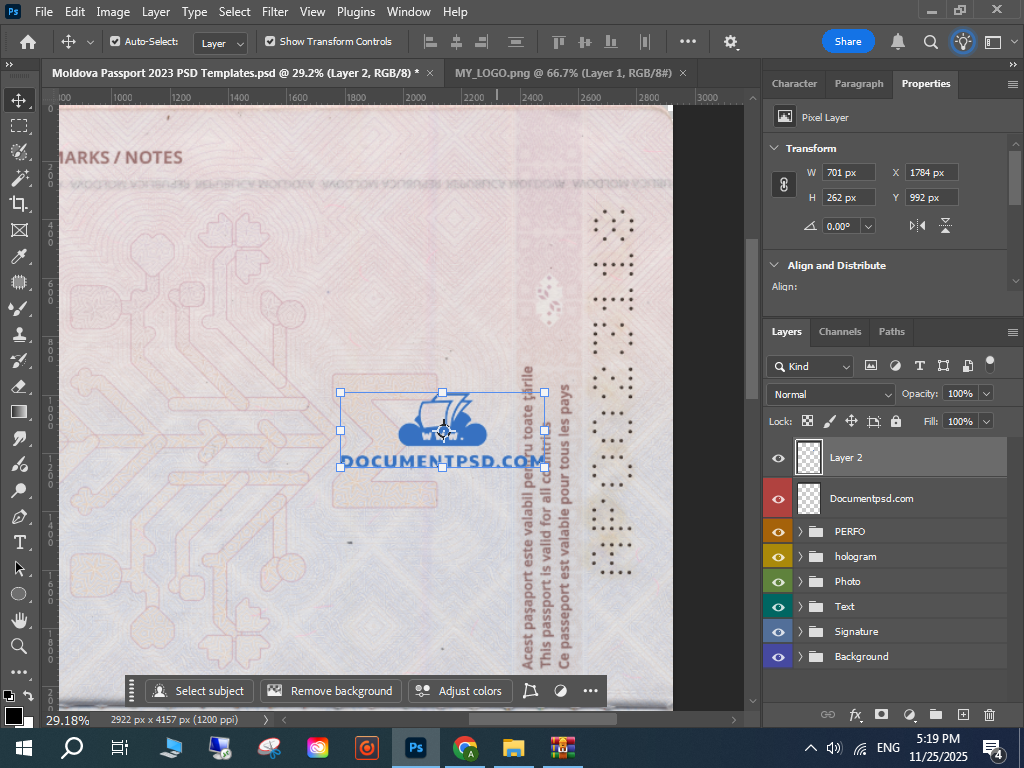Switch to the Channels tab
1024x768 pixels.
pos(839,332)
